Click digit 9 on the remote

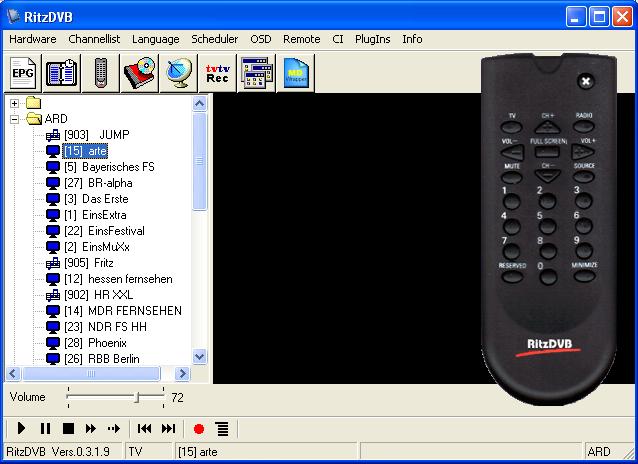tap(584, 251)
